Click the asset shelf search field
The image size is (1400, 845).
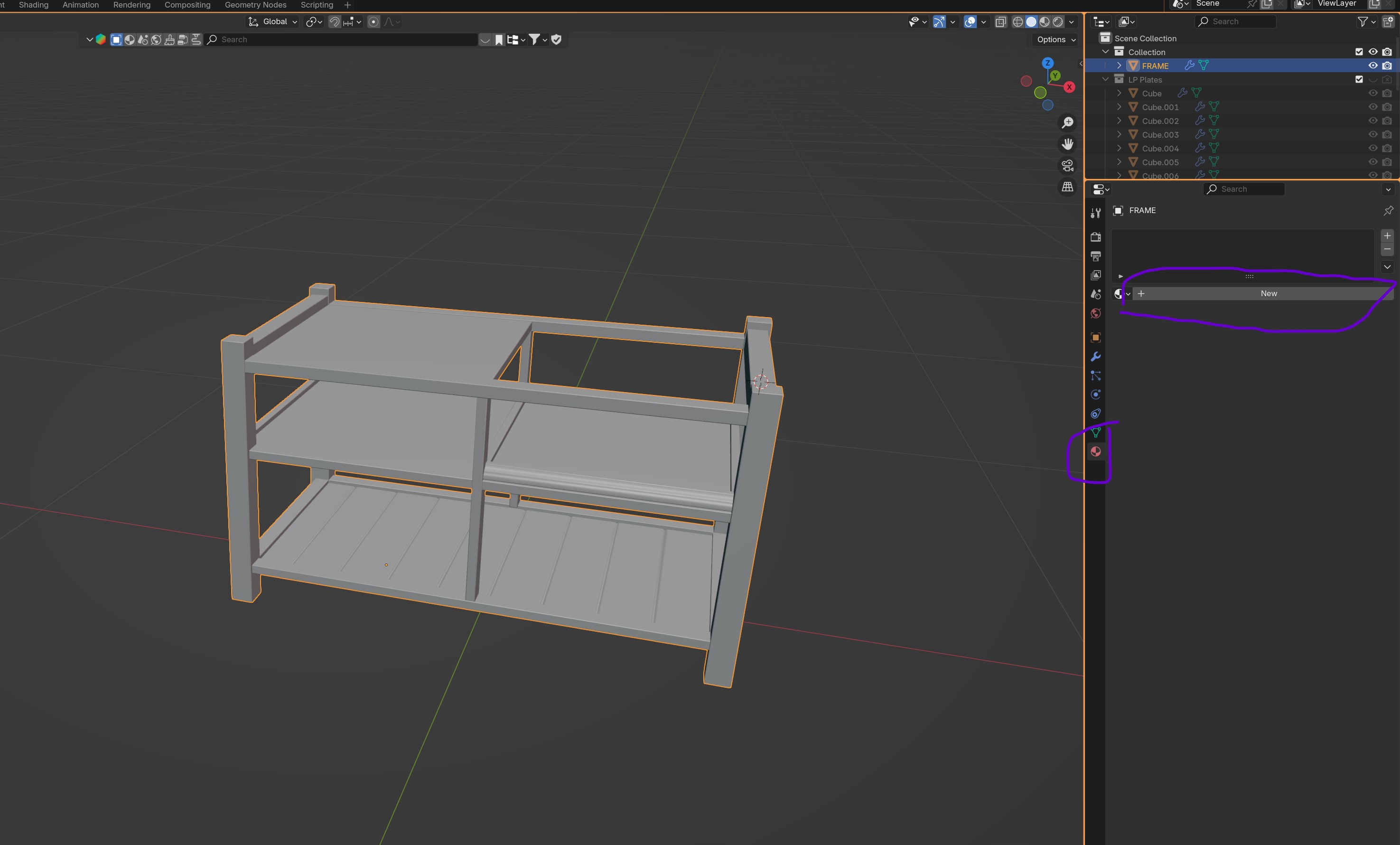click(x=341, y=40)
